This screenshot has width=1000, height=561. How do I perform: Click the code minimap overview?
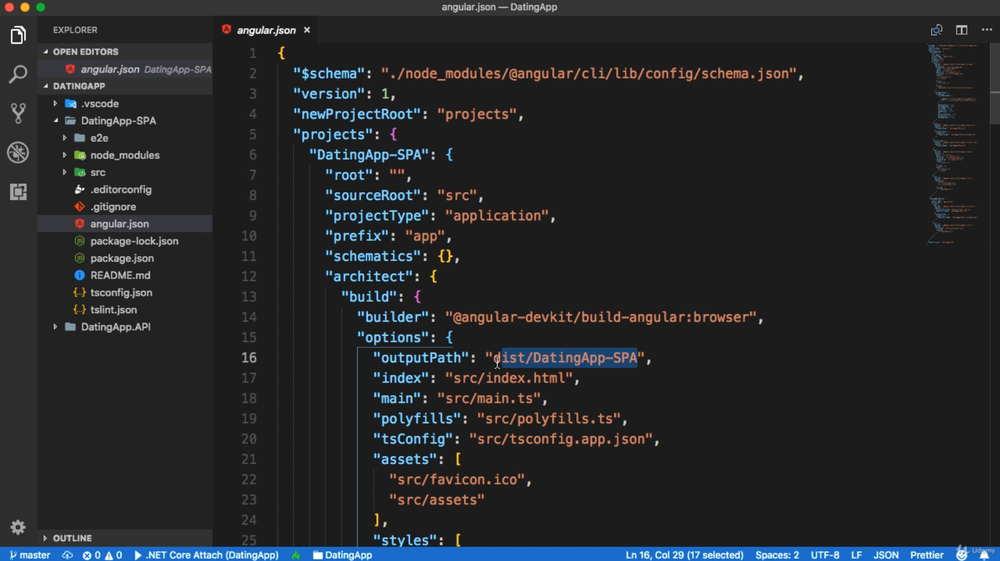coord(954,144)
